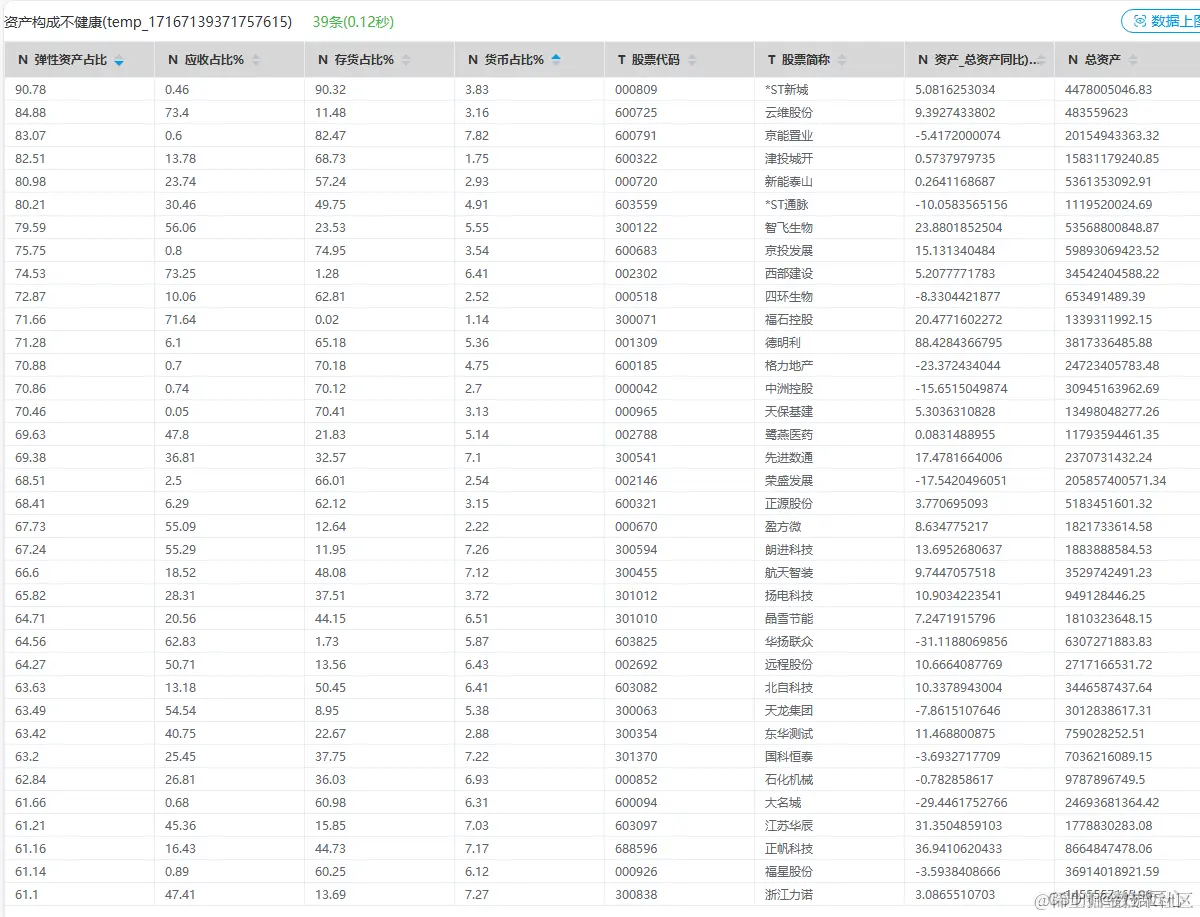Click stock code 000042

[x=636, y=389]
